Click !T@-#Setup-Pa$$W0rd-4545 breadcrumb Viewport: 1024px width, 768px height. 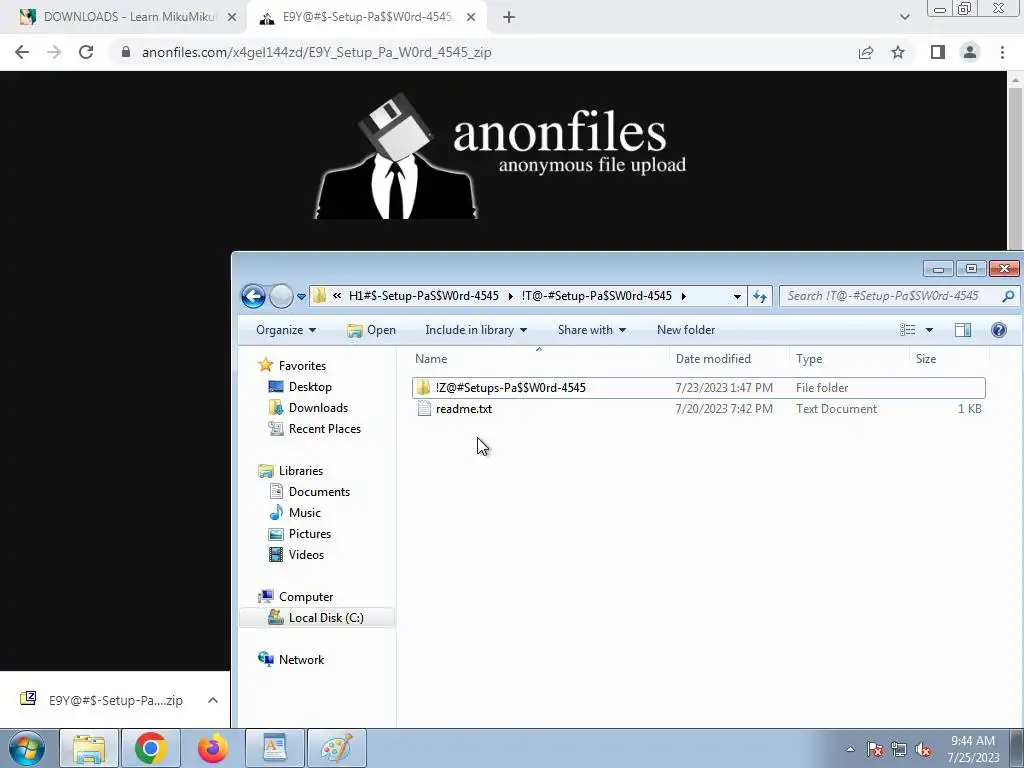596,296
